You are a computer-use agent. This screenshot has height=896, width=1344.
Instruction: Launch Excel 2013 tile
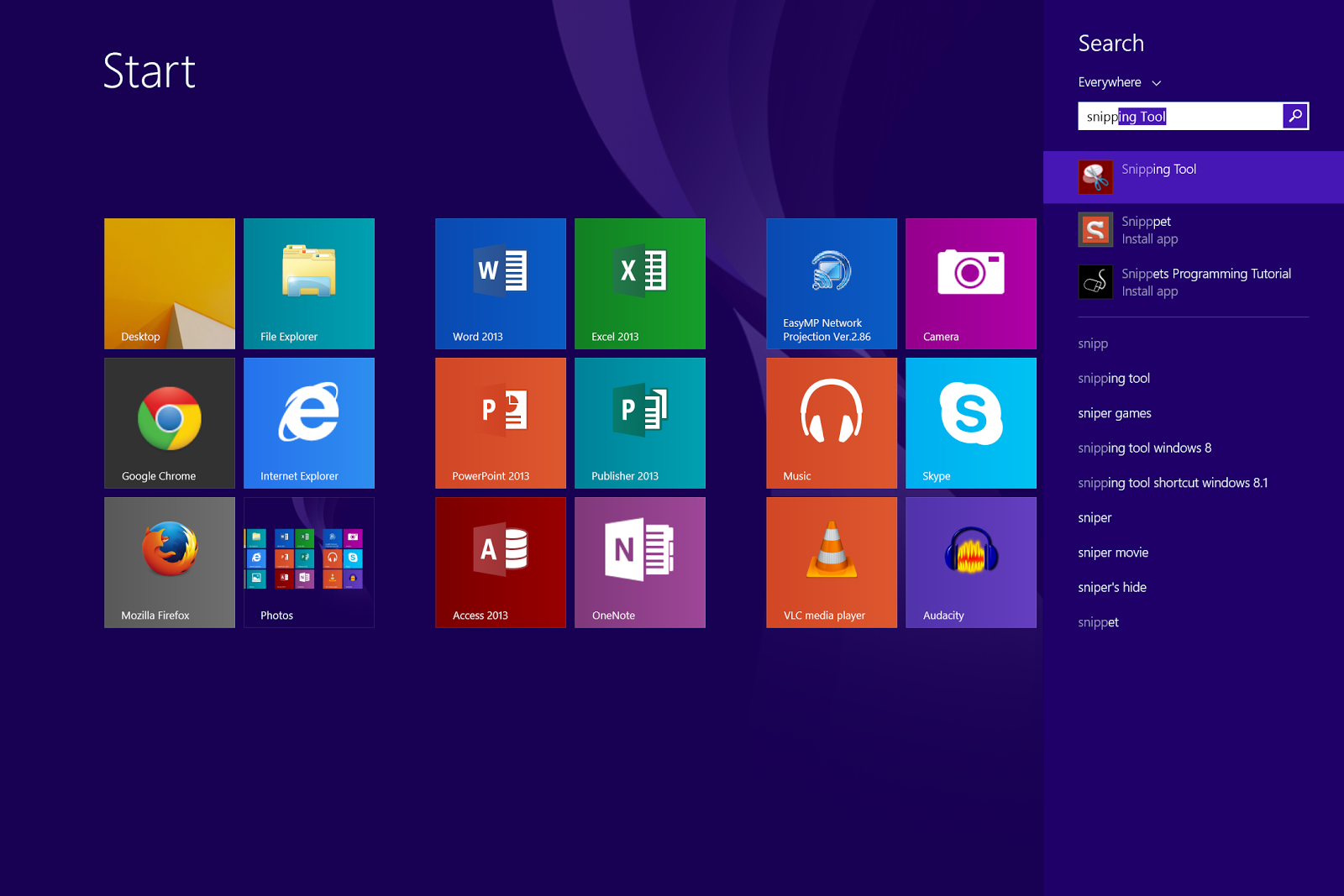pyautogui.click(x=640, y=284)
